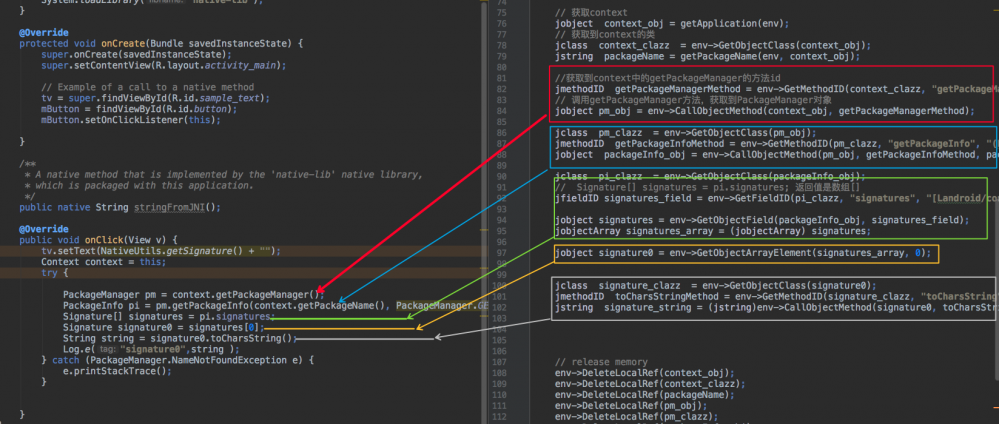
Task: Click 'Signature signature0 = signatures[0];' line
Action: point(162,327)
